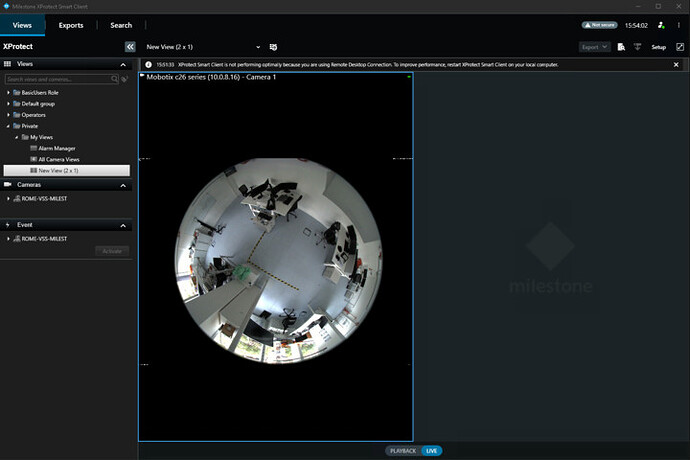Click the Setup button

[659, 47]
